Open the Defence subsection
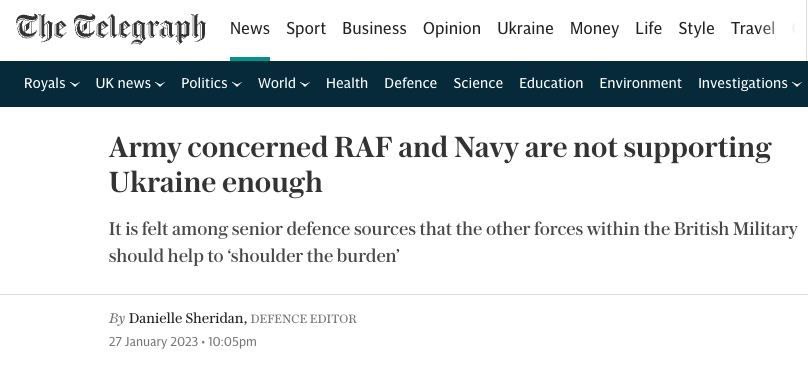808x368 pixels. click(x=410, y=83)
